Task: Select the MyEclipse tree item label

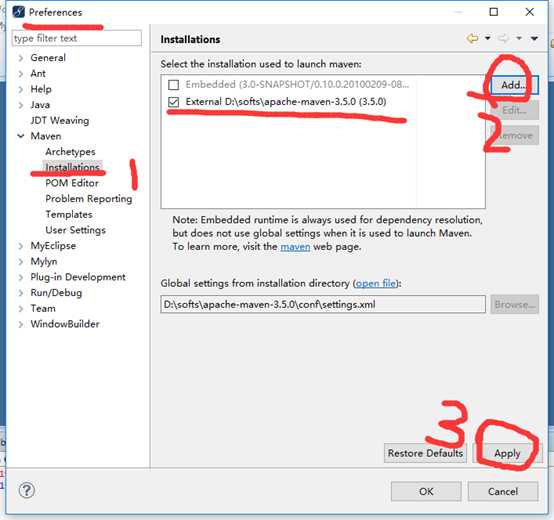Action: coord(53,246)
